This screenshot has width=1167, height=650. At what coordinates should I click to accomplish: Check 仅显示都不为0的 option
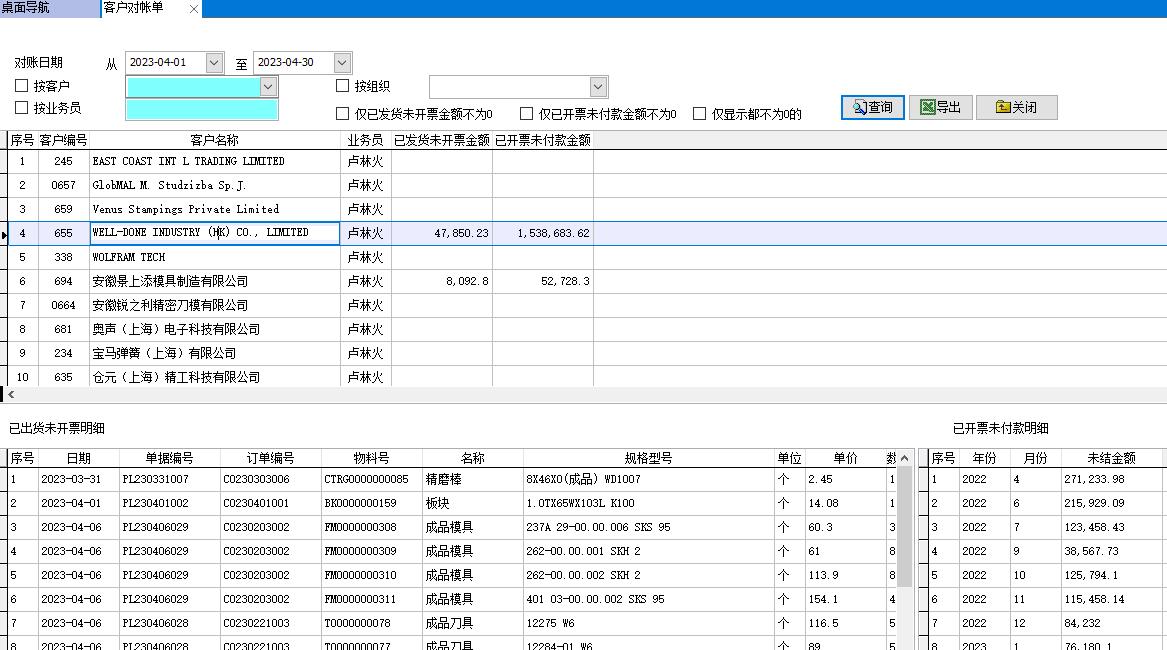point(699,113)
